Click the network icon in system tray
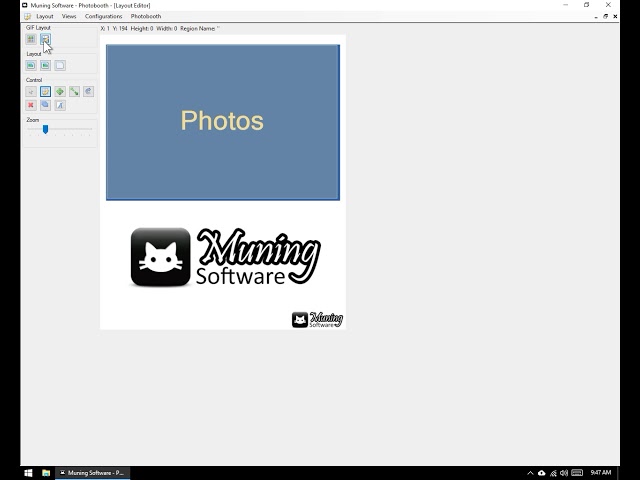This screenshot has height=480, width=640. (553, 473)
